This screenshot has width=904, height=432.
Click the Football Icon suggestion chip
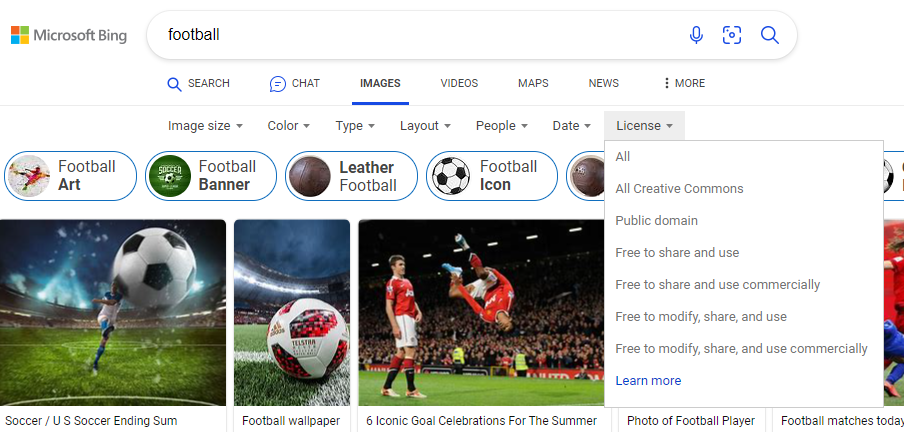point(492,176)
